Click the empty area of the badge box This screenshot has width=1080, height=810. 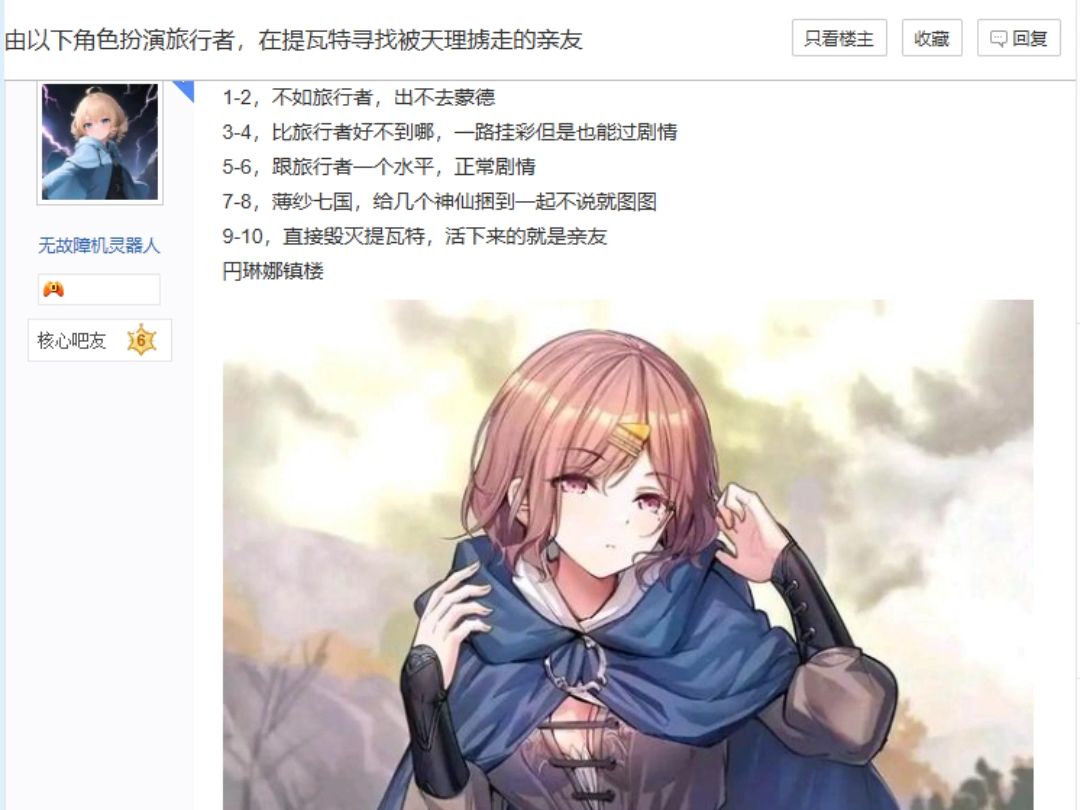114,289
